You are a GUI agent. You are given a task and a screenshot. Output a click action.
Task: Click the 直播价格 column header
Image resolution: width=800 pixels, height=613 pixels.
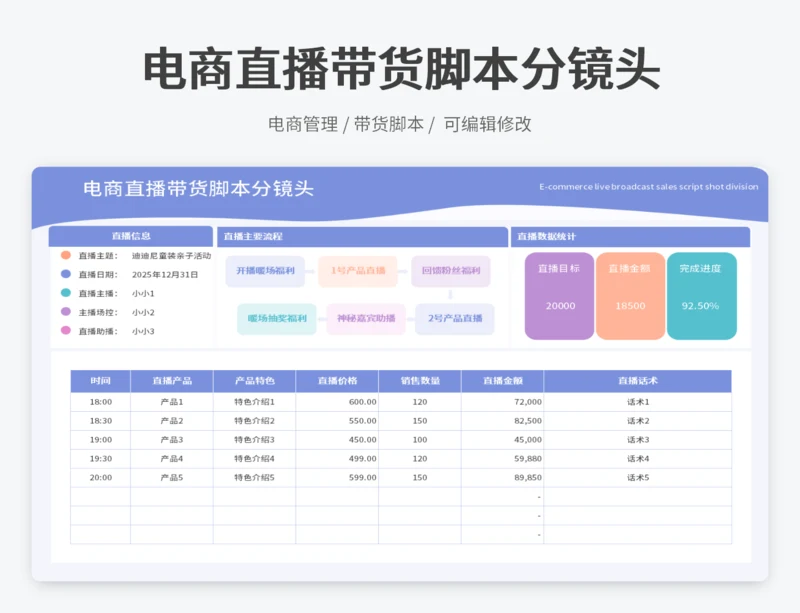click(x=337, y=381)
